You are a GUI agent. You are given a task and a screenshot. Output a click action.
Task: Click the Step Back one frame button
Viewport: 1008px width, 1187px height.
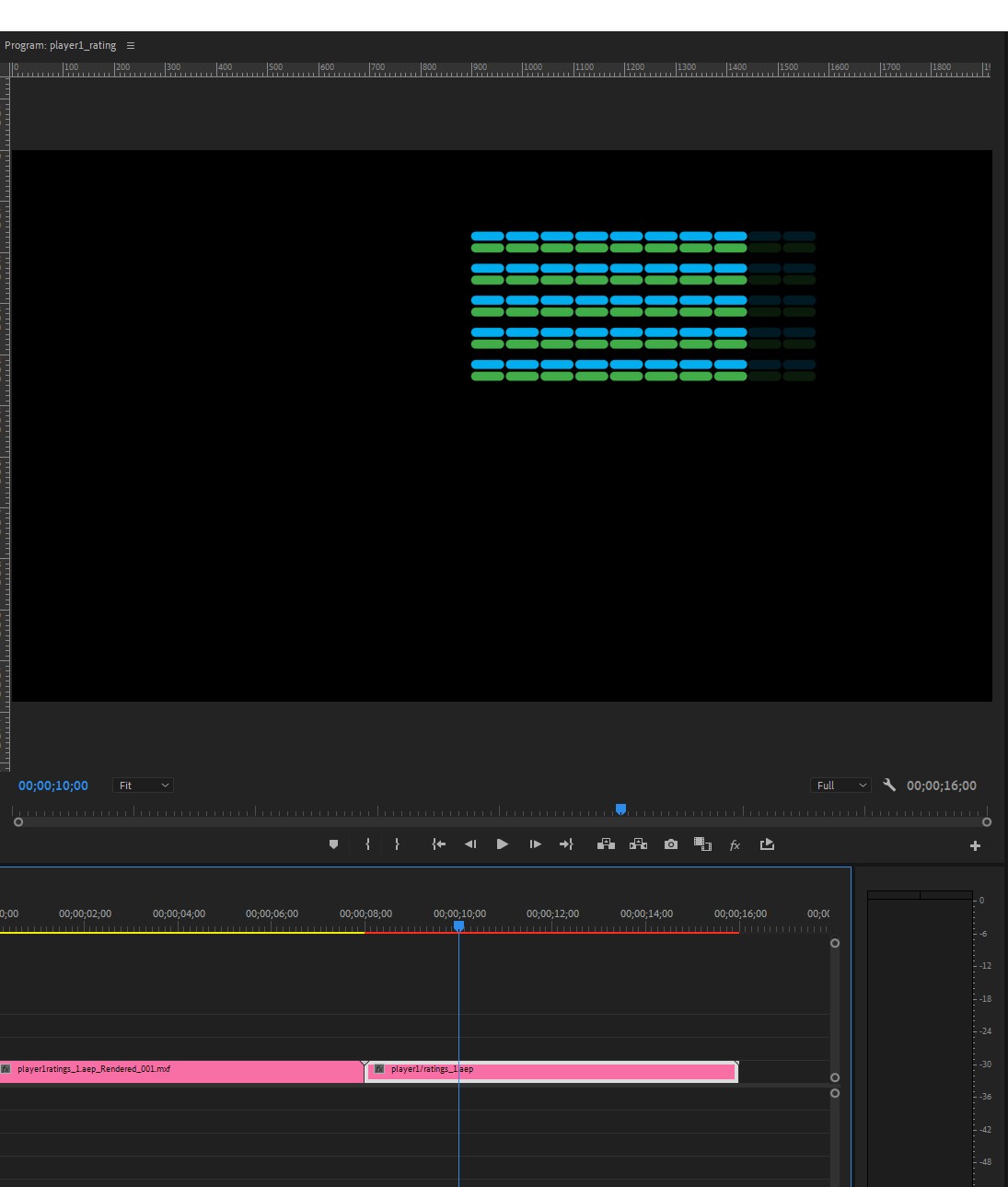(x=470, y=844)
